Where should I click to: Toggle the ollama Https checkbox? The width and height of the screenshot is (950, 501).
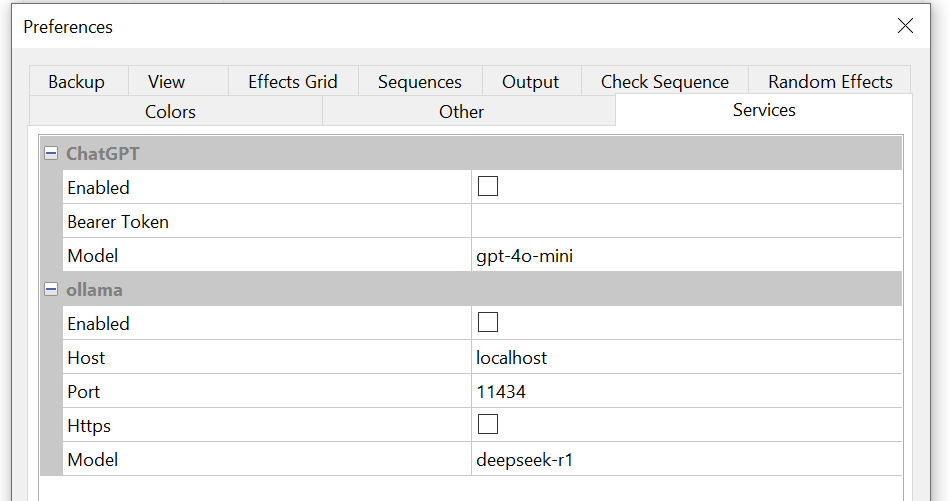[x=488, y=424]
